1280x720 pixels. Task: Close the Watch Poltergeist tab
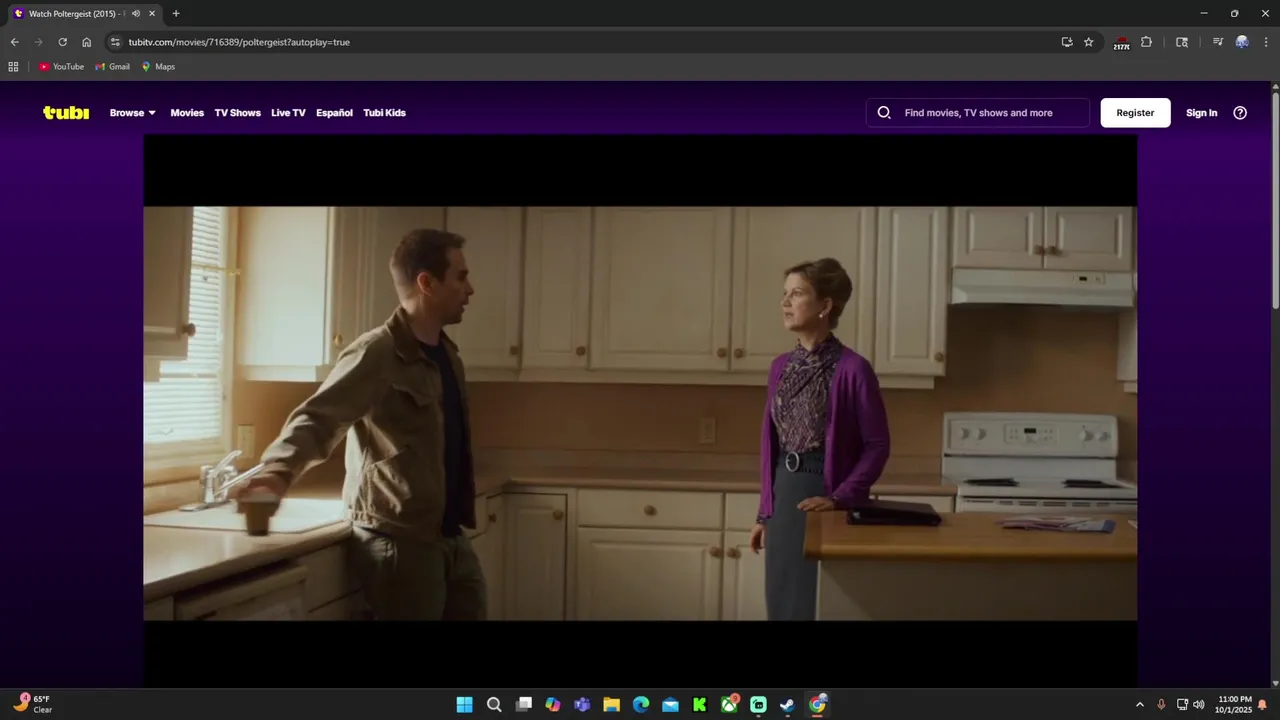click(x=152, y=13)
